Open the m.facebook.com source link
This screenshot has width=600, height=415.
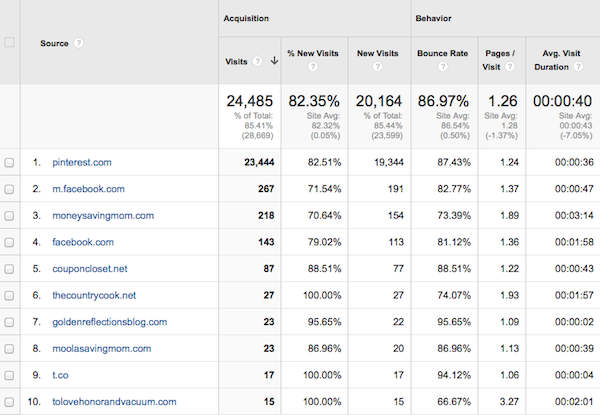click(x=88, y=189)
